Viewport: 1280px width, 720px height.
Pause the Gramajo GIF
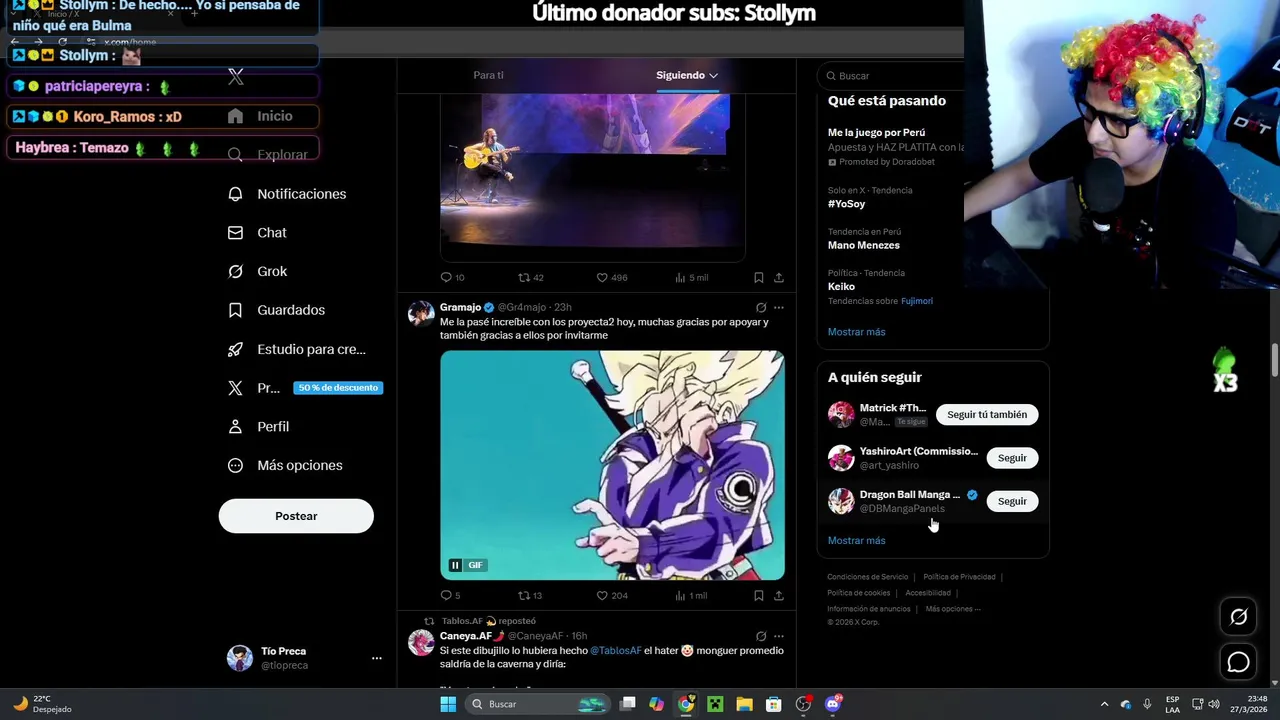(455, 565)
